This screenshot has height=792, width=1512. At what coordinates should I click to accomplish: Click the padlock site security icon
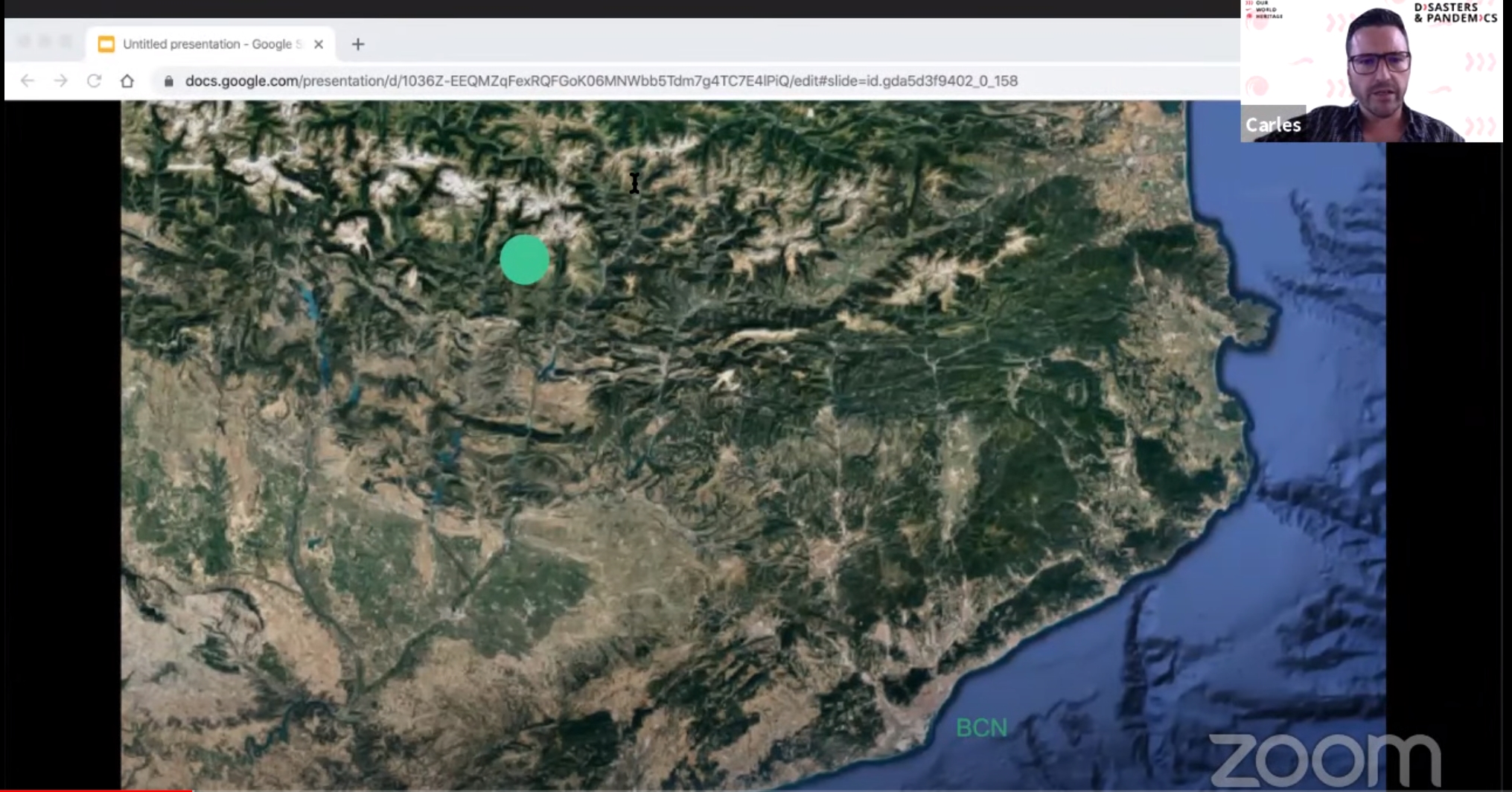pos(169,81)
